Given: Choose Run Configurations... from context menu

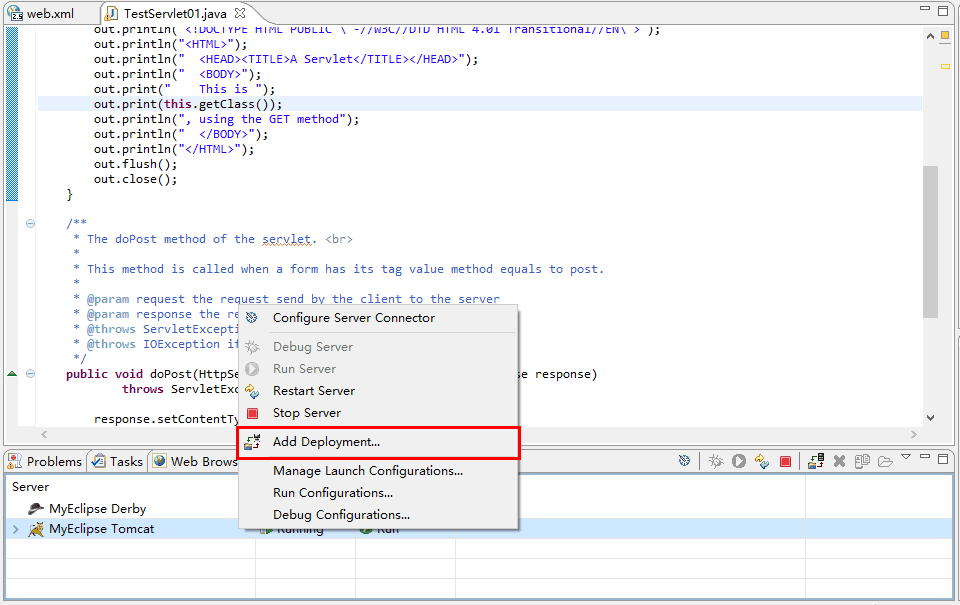Looking at the screenshot, I should coord(332,493).
